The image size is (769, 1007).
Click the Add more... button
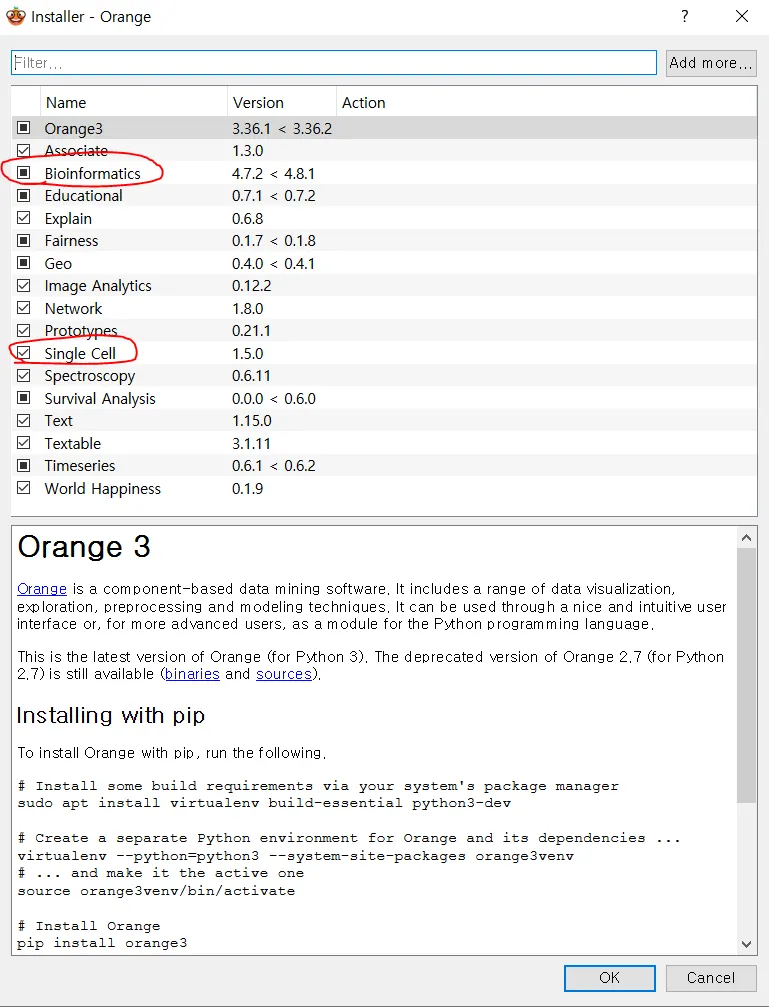pos(711,63)
